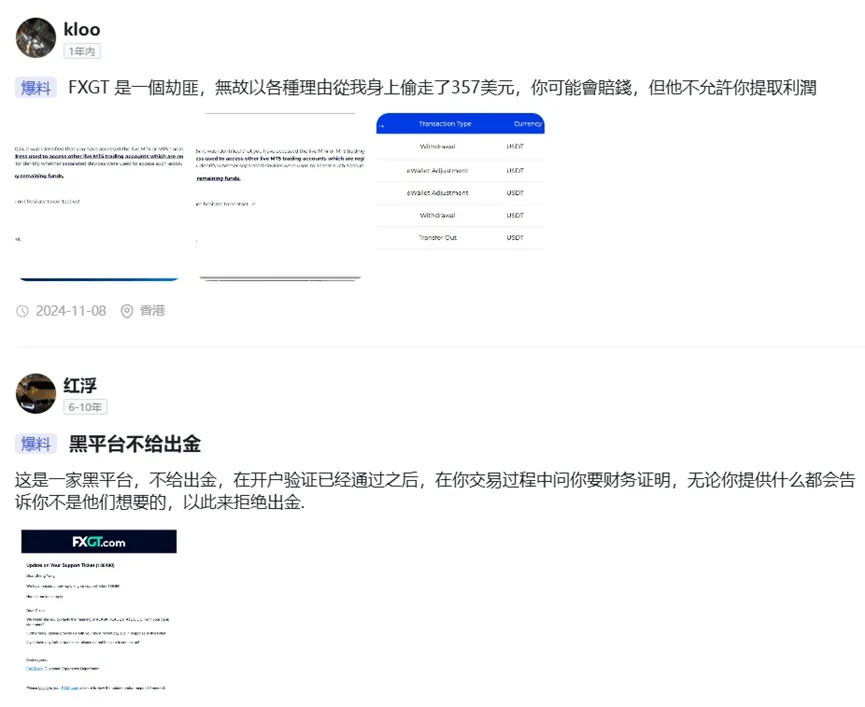
Task: Click the date 2024-11-08
Action: click(x=71, y=311)
